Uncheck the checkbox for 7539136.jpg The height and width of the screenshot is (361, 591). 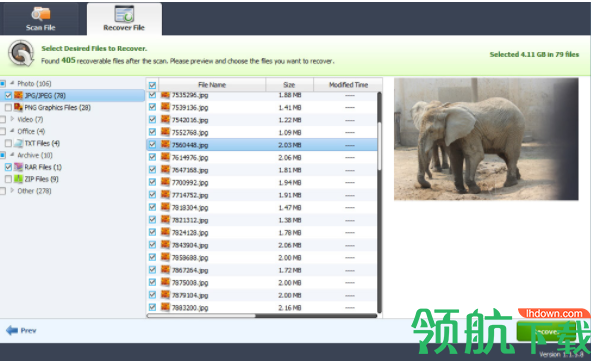click(152, 107)
